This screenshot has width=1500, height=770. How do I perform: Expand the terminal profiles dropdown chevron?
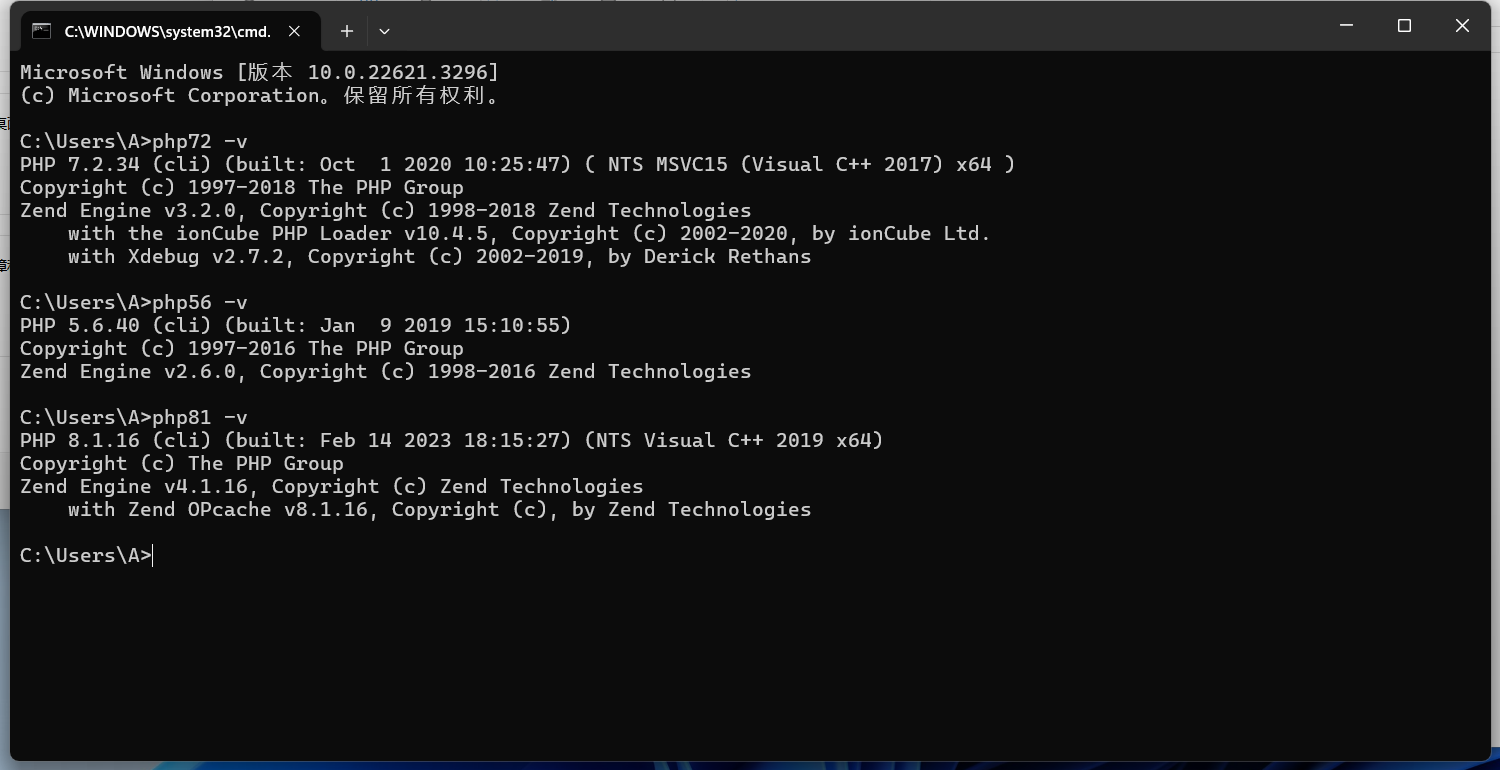click(x=384, y=31)
